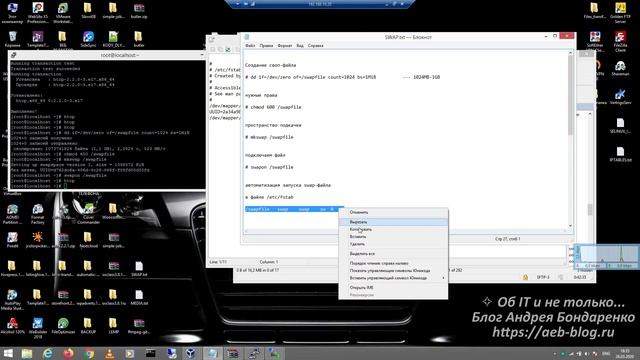Choose 'Вырезать' in the context menu
Image resolution: width=640 pixels, height=360 pixels.
393,222
